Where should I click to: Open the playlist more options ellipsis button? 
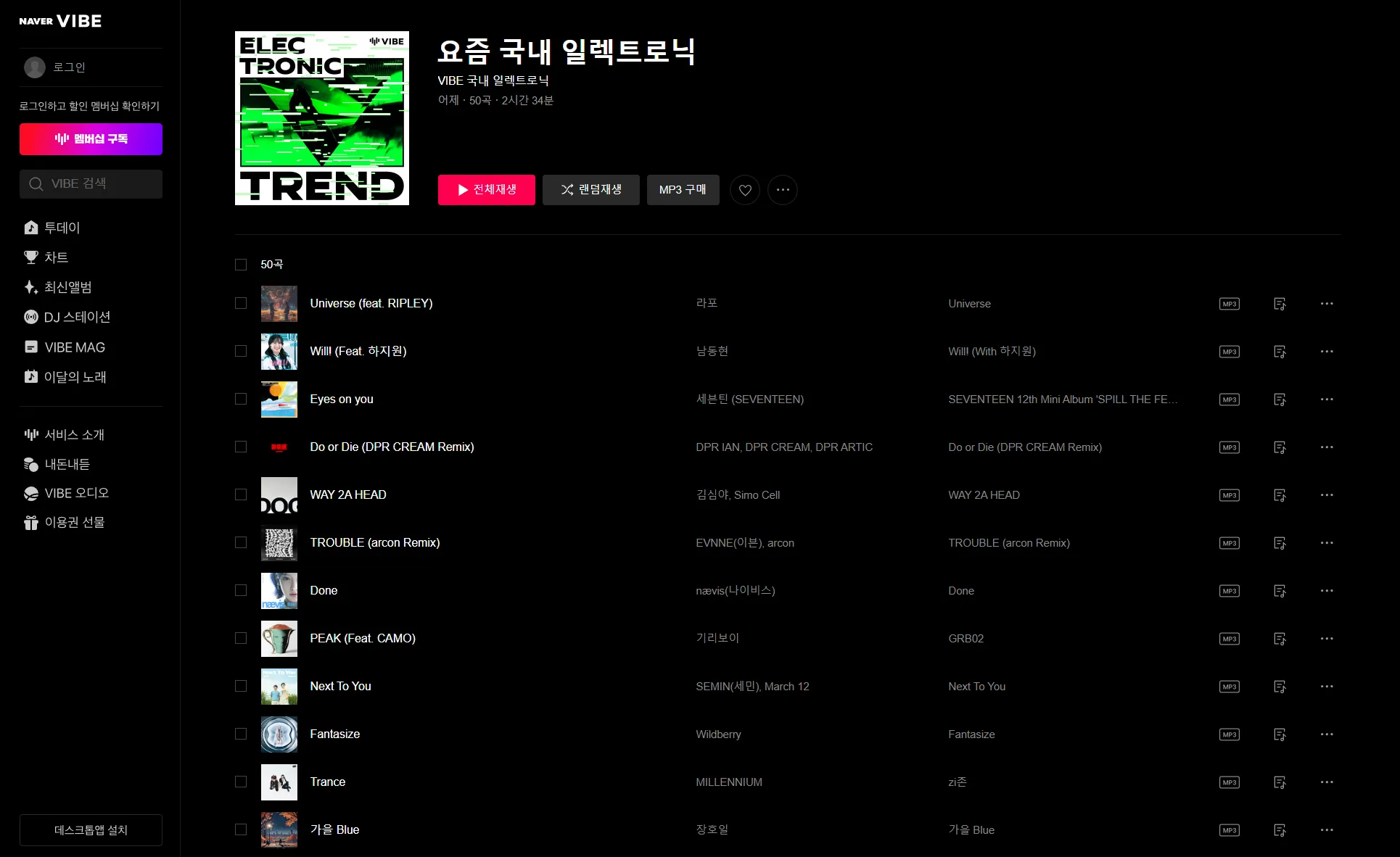(x=783, y=190)
